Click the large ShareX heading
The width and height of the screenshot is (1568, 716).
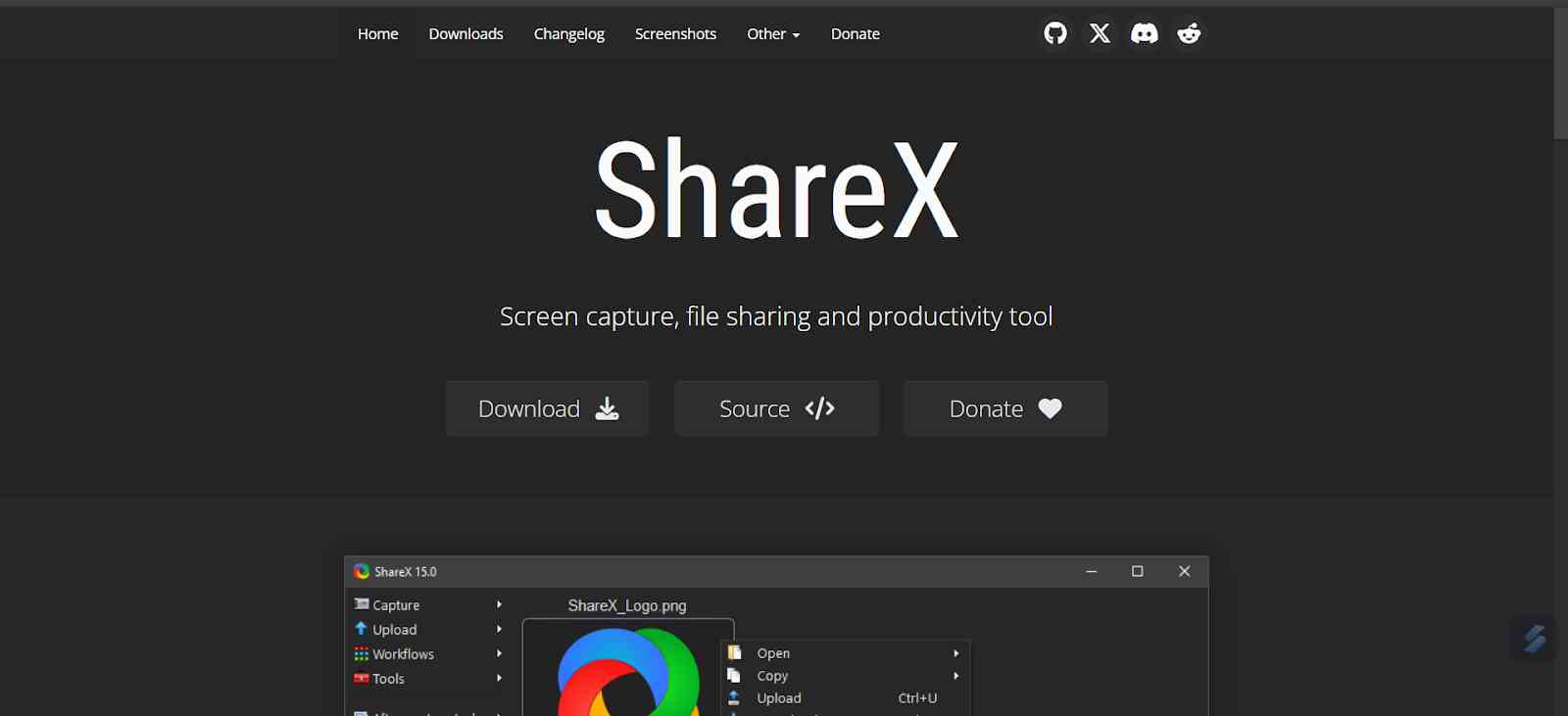tap(776, 189)
